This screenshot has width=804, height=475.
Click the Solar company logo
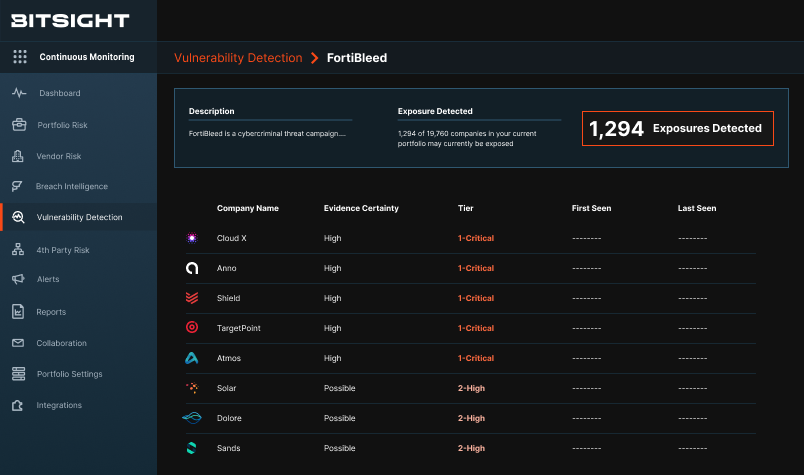192,388
